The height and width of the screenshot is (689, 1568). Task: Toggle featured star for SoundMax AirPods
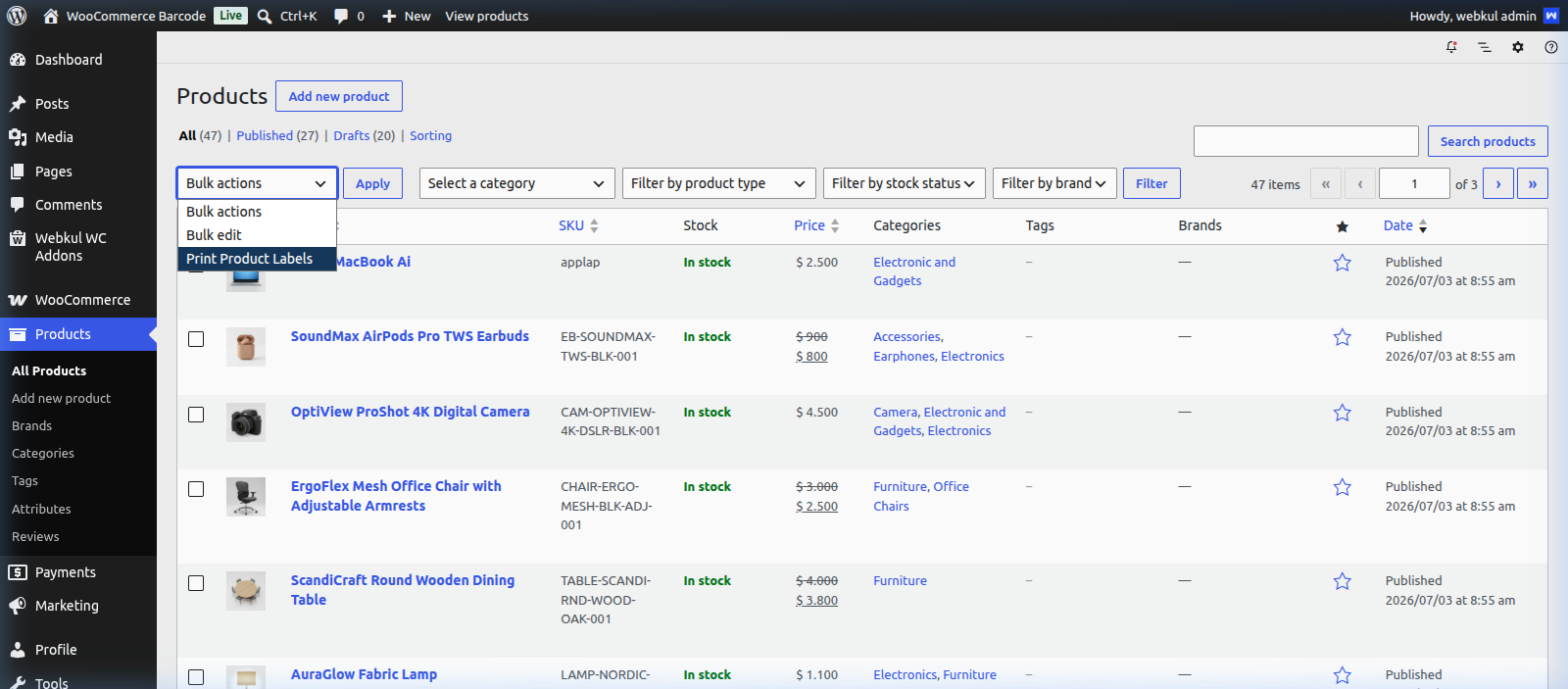point(1343,337)
